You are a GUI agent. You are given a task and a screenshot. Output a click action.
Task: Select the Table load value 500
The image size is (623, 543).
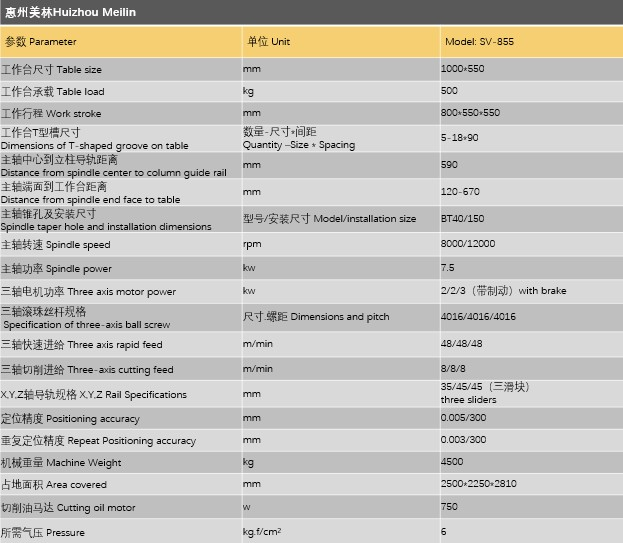coord(449,92)
